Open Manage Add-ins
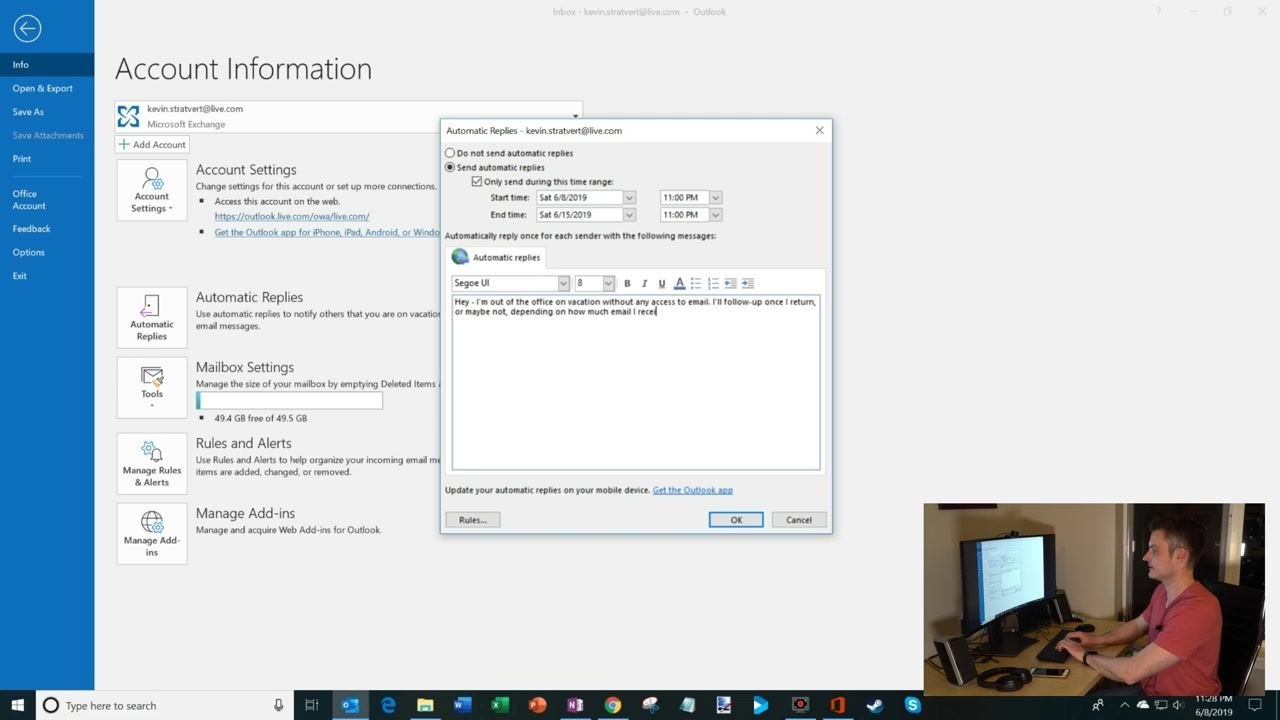Viewport: 1280px width, 720px height. (152, 533)
